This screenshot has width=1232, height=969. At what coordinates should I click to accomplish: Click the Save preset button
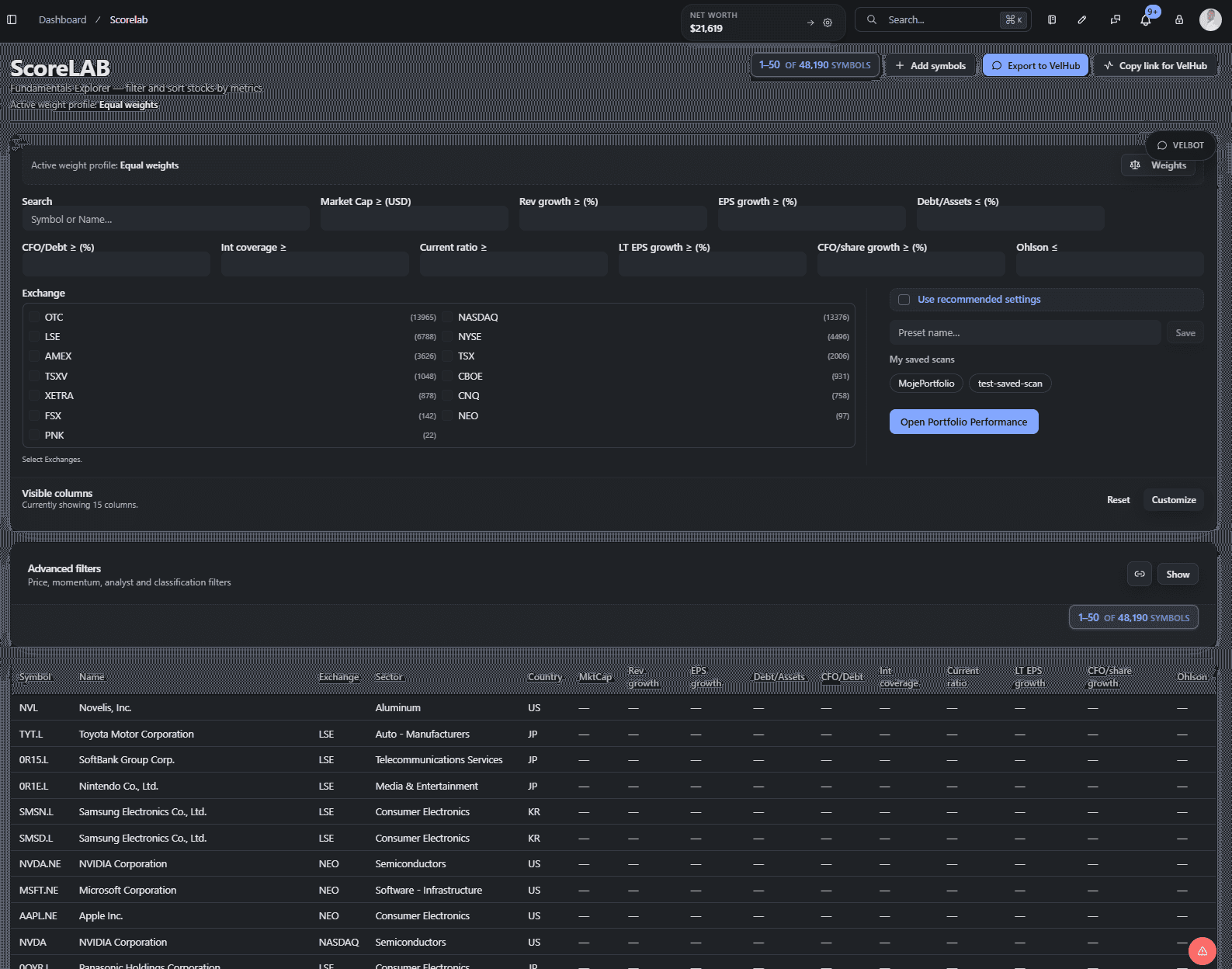pos(1185,332)
